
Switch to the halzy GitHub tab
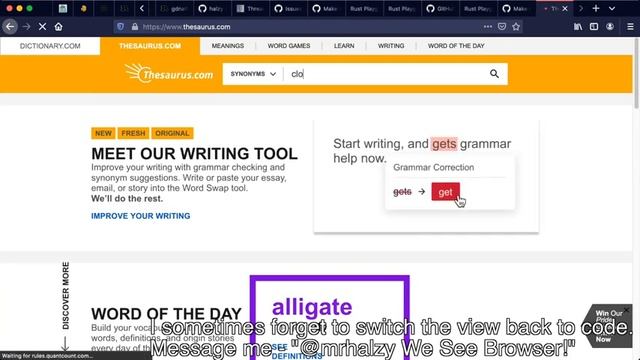[x=213, y=8]
